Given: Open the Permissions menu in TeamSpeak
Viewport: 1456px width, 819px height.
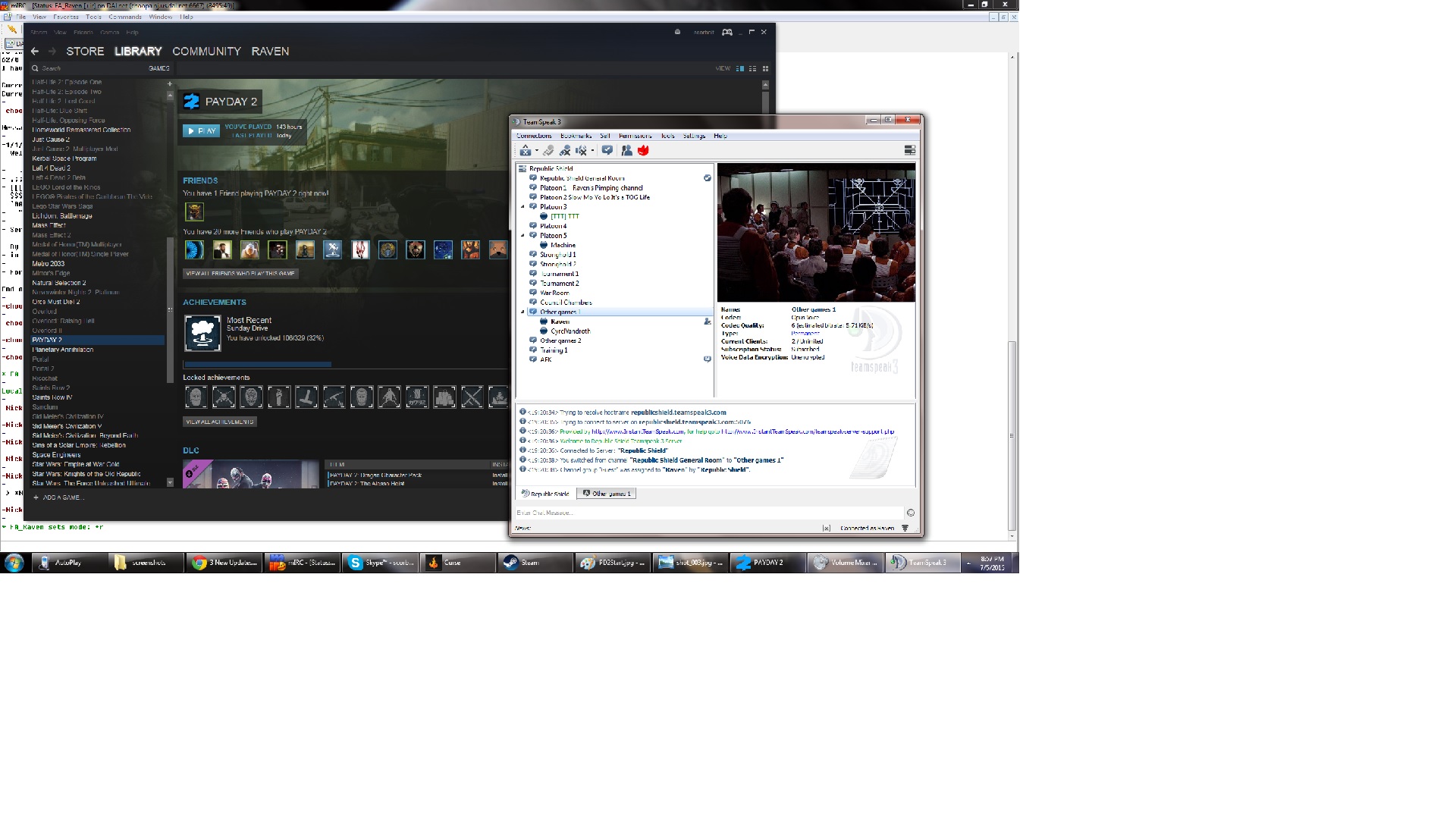Looking at the screenshot, I should [x=635, y=136].
